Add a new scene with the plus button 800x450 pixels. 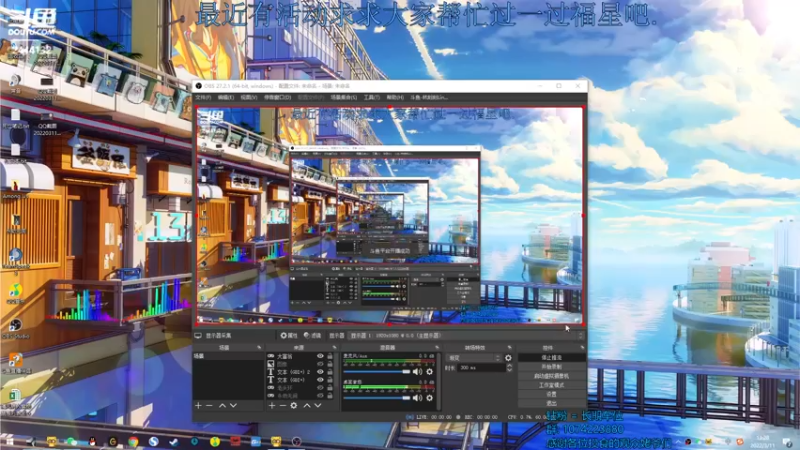pos(198,406)
